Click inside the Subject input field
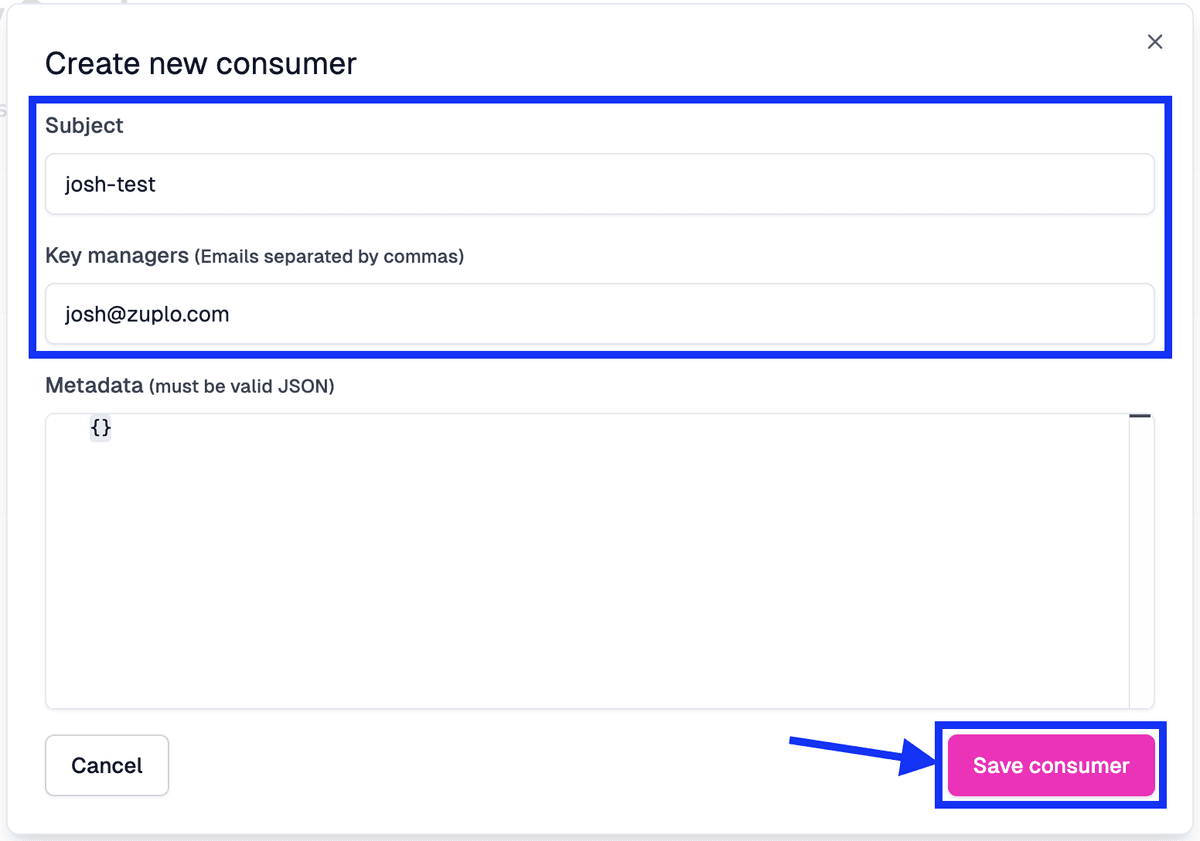1200x841 pixels. pos(600,184)
